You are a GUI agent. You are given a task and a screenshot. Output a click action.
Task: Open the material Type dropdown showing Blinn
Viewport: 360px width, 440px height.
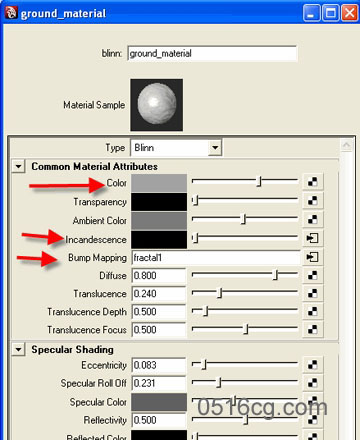tap(176, 148)
